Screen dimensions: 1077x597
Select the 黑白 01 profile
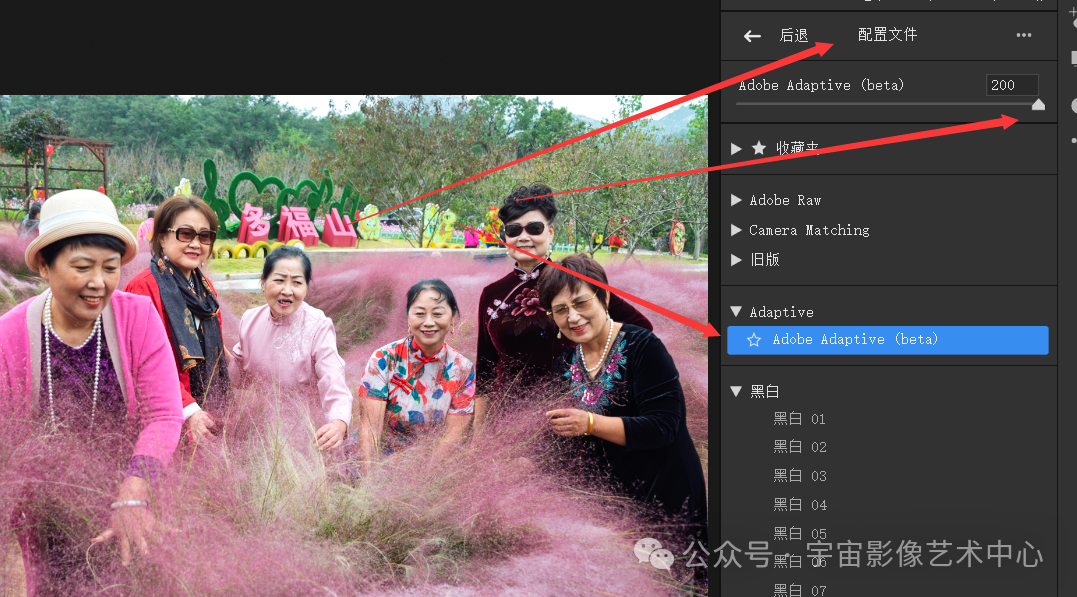tap(799, 418)
